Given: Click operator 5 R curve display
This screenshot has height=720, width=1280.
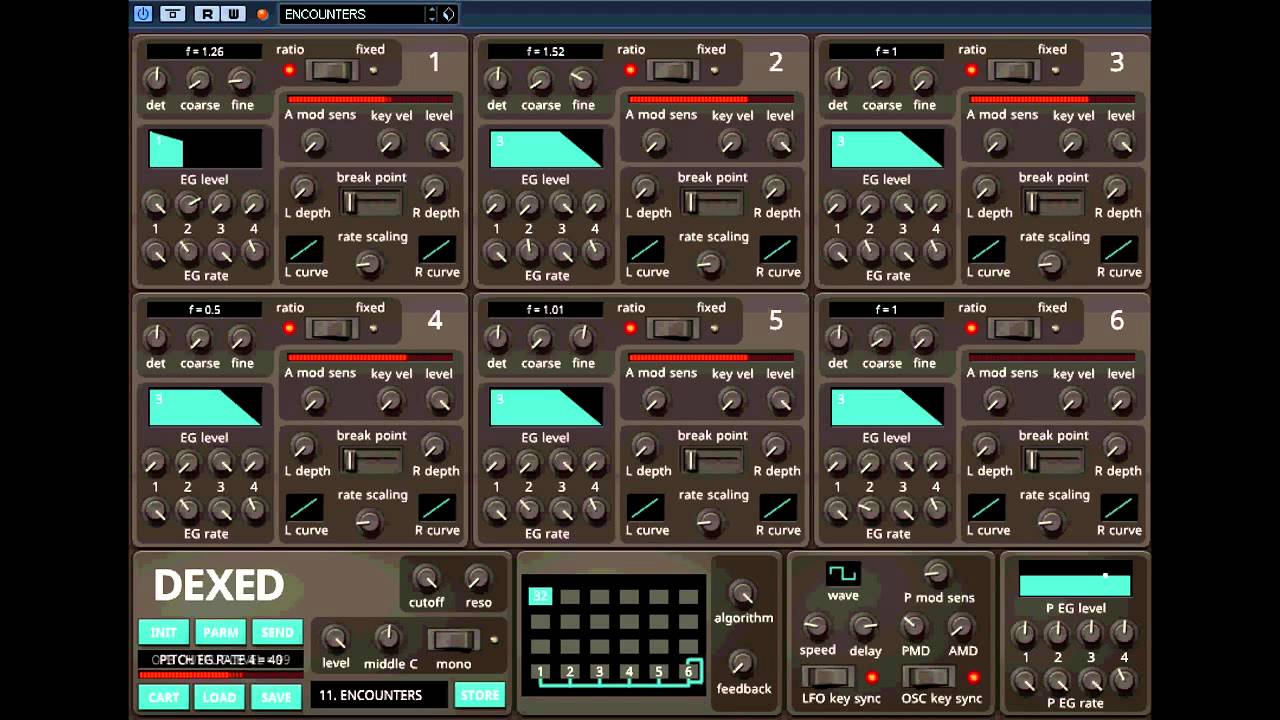Looking at the screenshot, I should 778,508.
